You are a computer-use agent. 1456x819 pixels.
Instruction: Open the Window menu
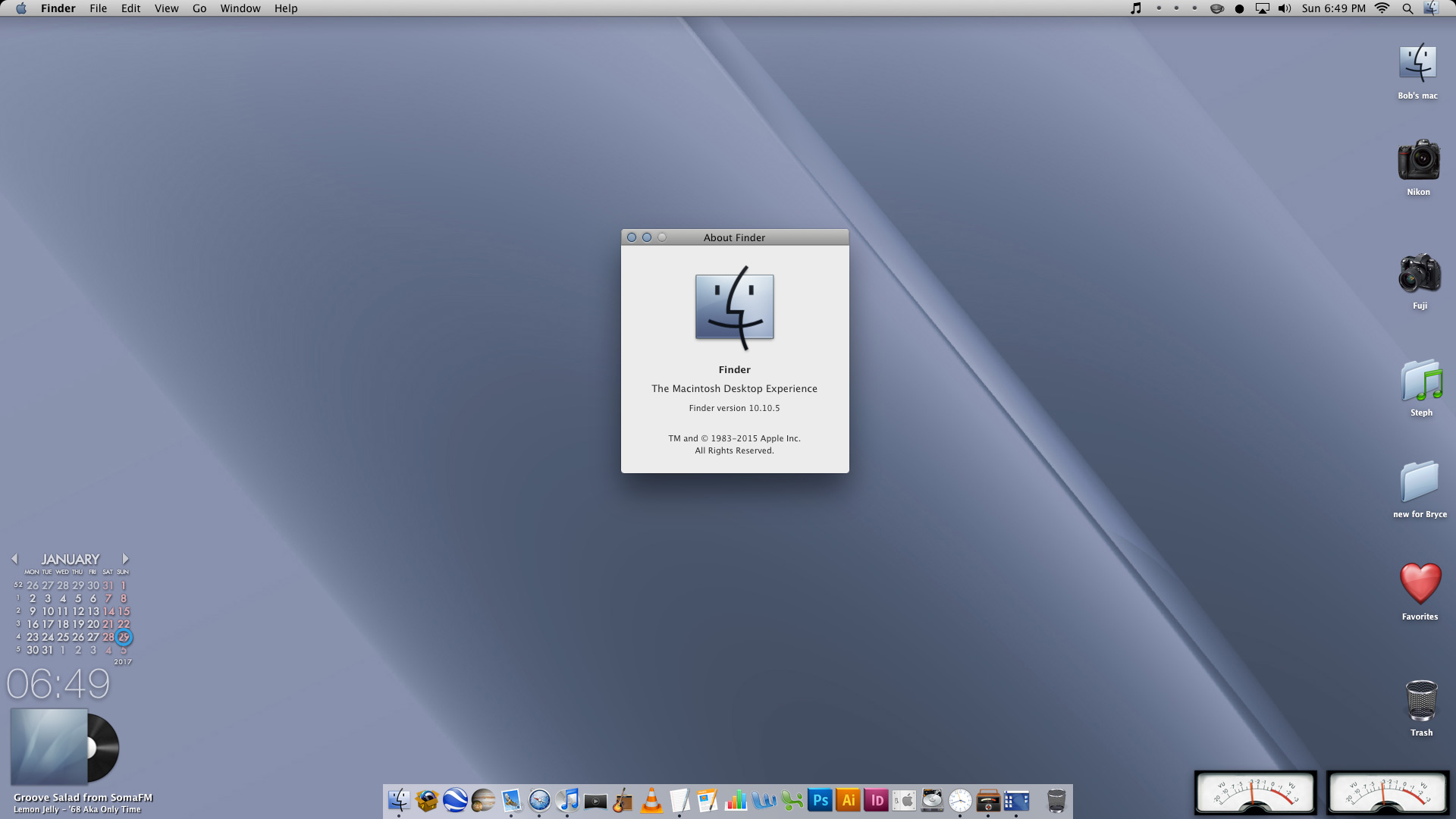point(240,8)
